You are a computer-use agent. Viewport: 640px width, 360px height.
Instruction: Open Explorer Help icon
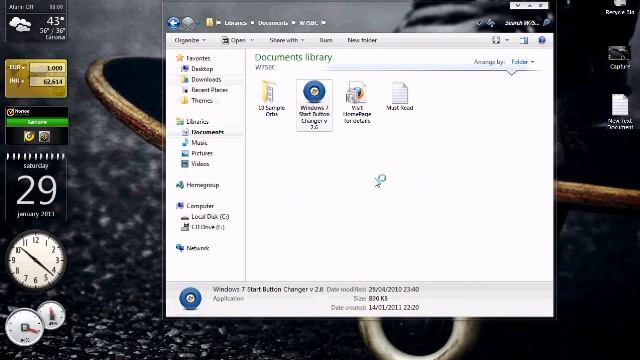point(542,40)
